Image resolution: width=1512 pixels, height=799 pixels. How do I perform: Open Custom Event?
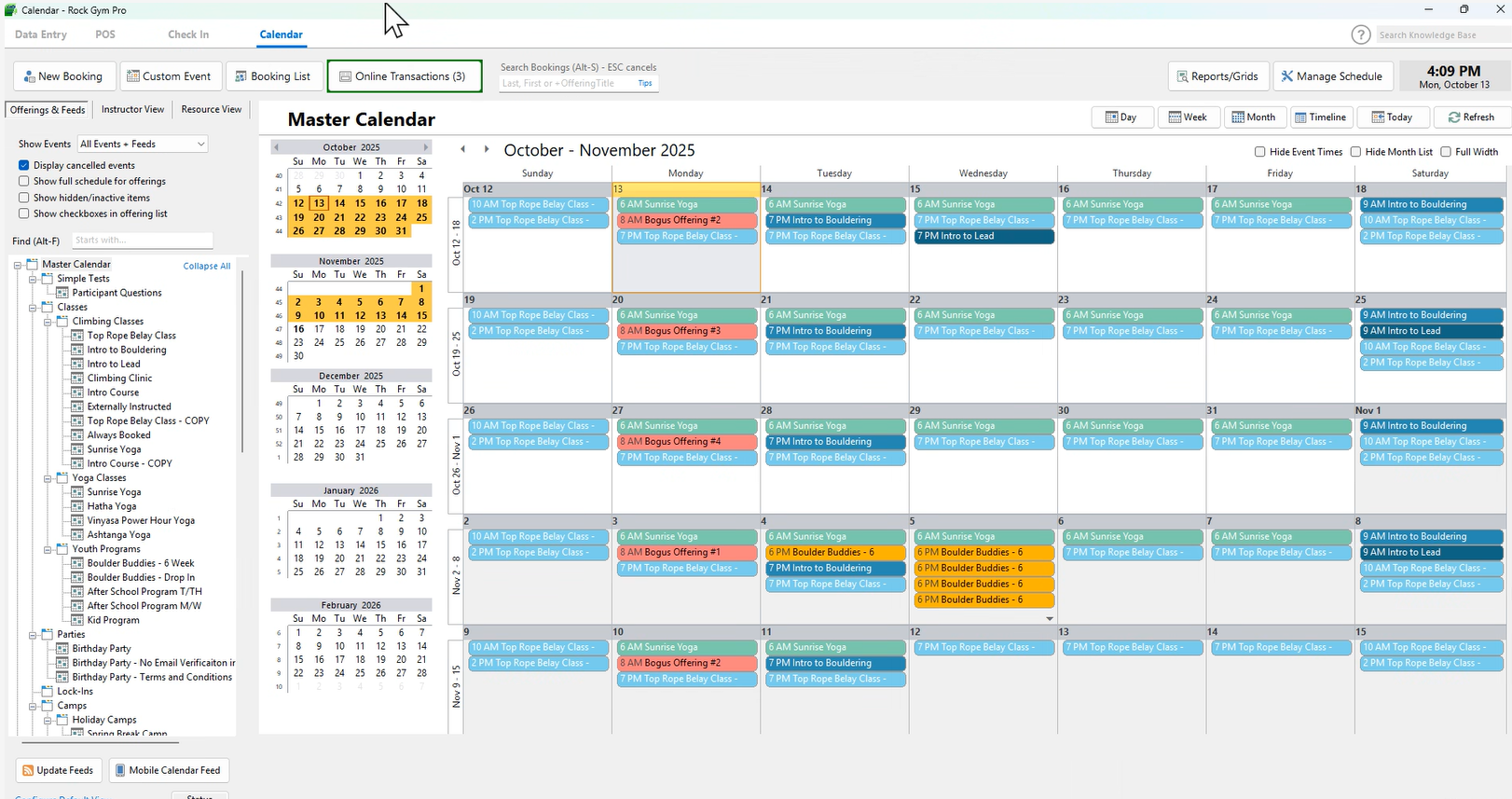pyautogui.click(x=170, y=76)
